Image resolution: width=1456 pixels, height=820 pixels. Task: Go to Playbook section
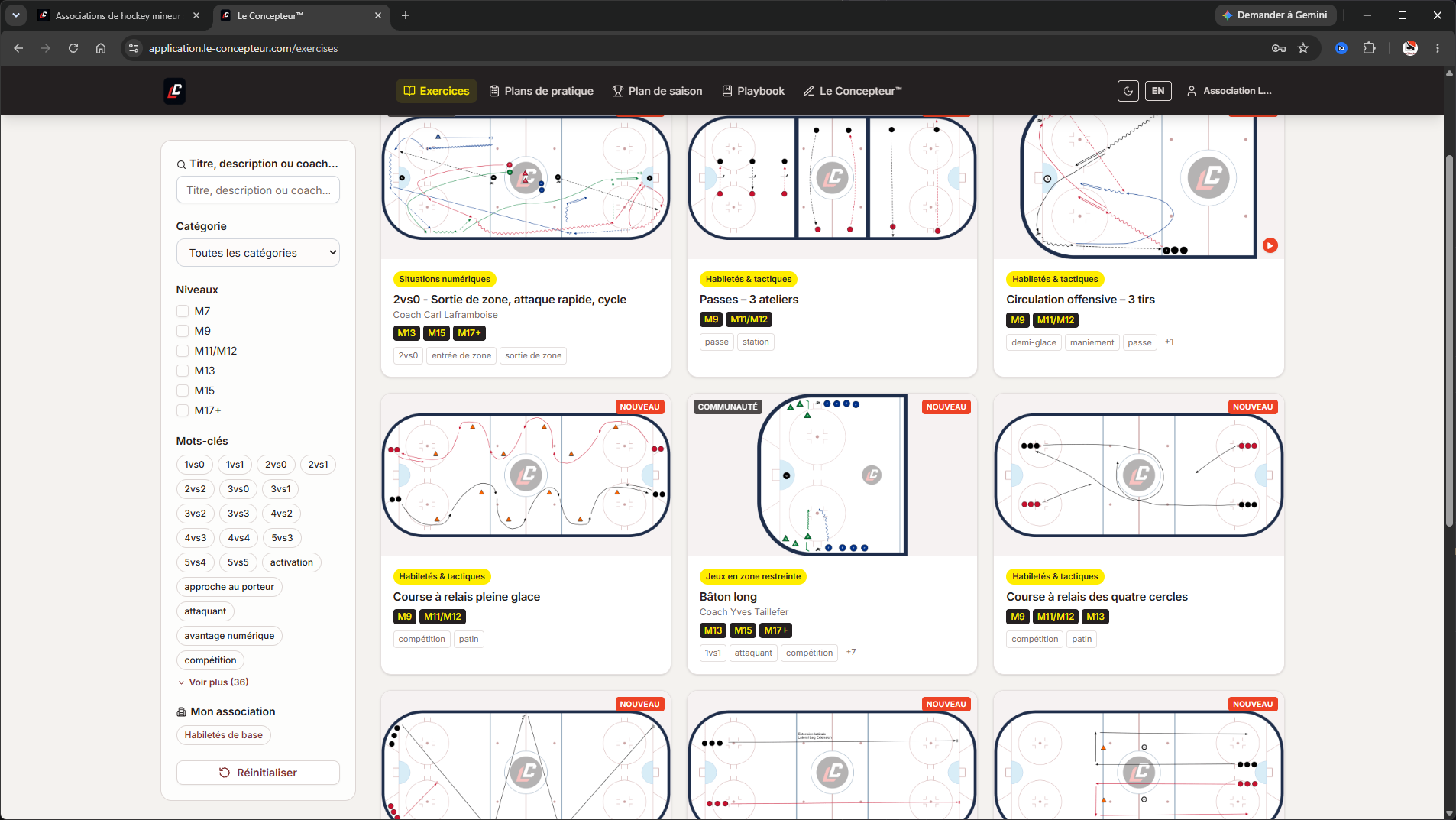(x=753, y=91)
